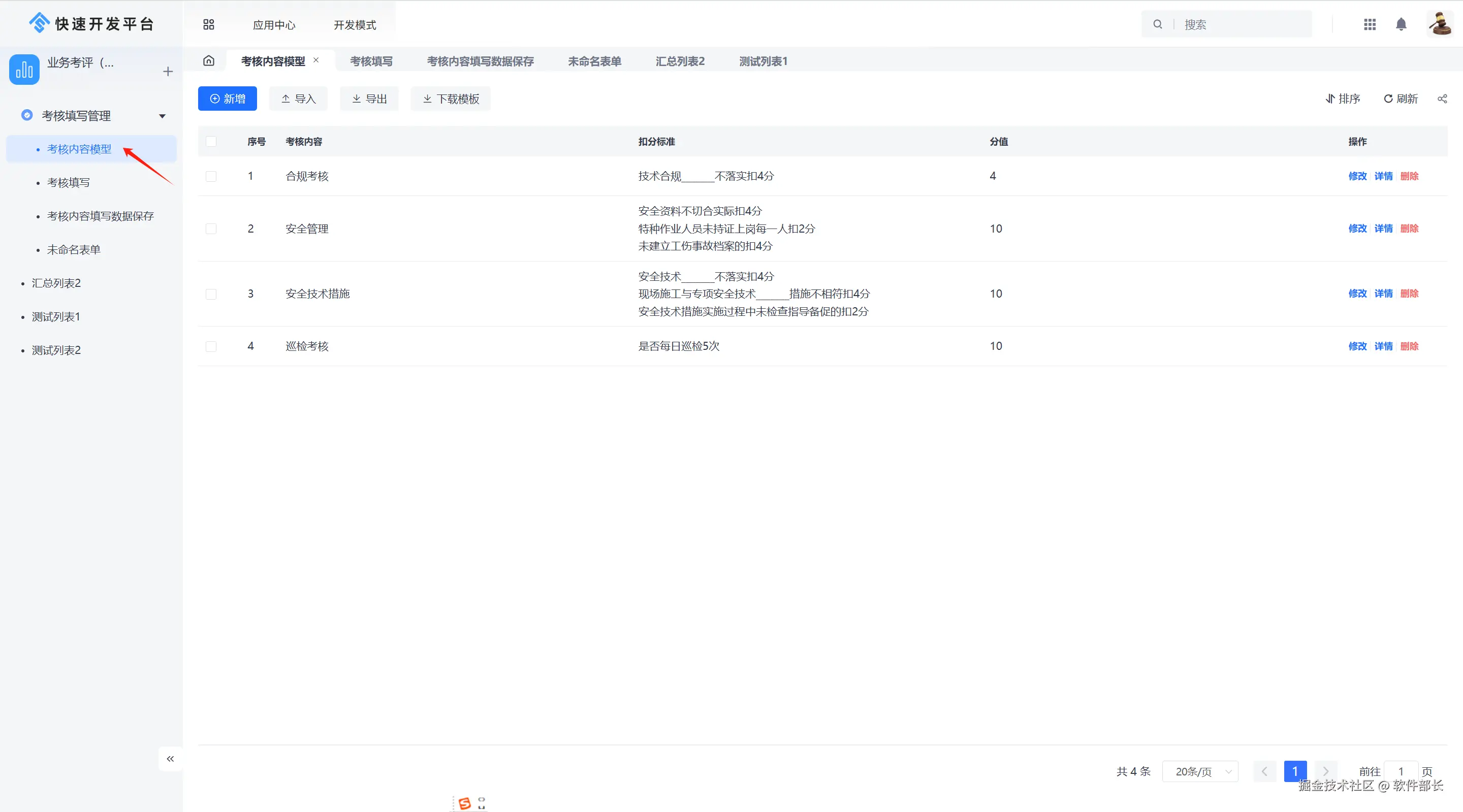This screenshot has width=1463, height=812.
Task: Collapse sidebar with double-chevron icon
Action: (170, 759)
